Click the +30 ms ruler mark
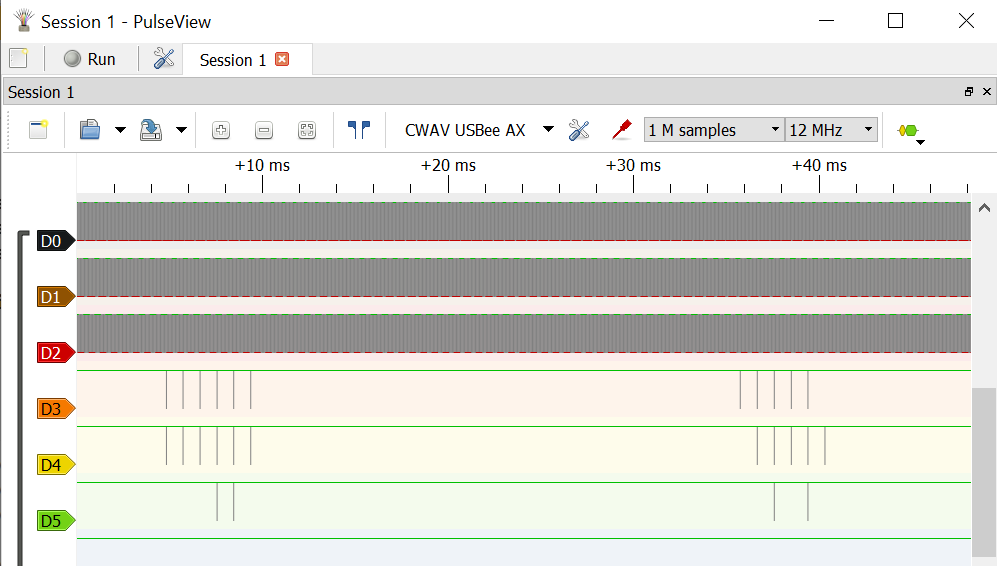 [x=633, y=165]
